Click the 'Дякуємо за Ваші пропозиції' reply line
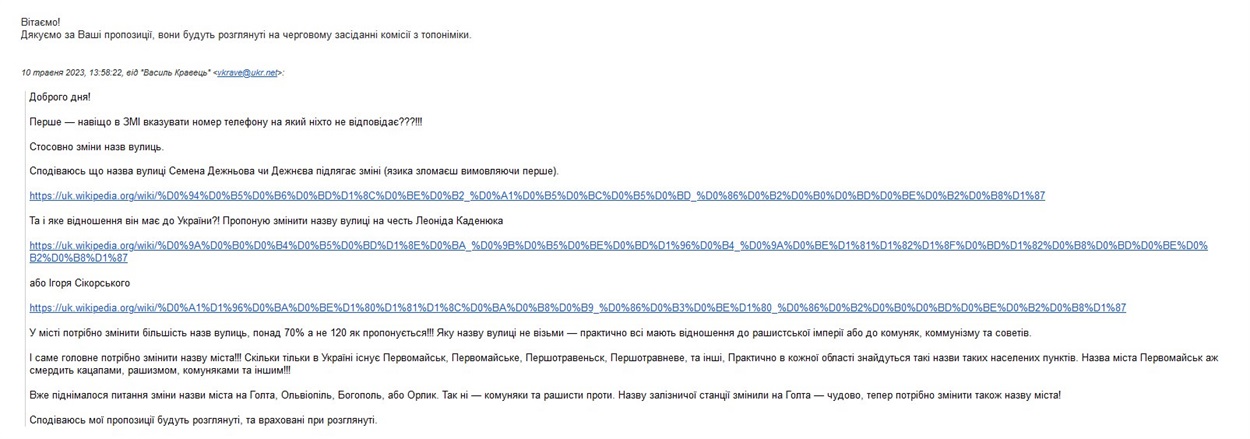Screen dimensions: 1250x439 pyautogui.click(x=246, y=35)
